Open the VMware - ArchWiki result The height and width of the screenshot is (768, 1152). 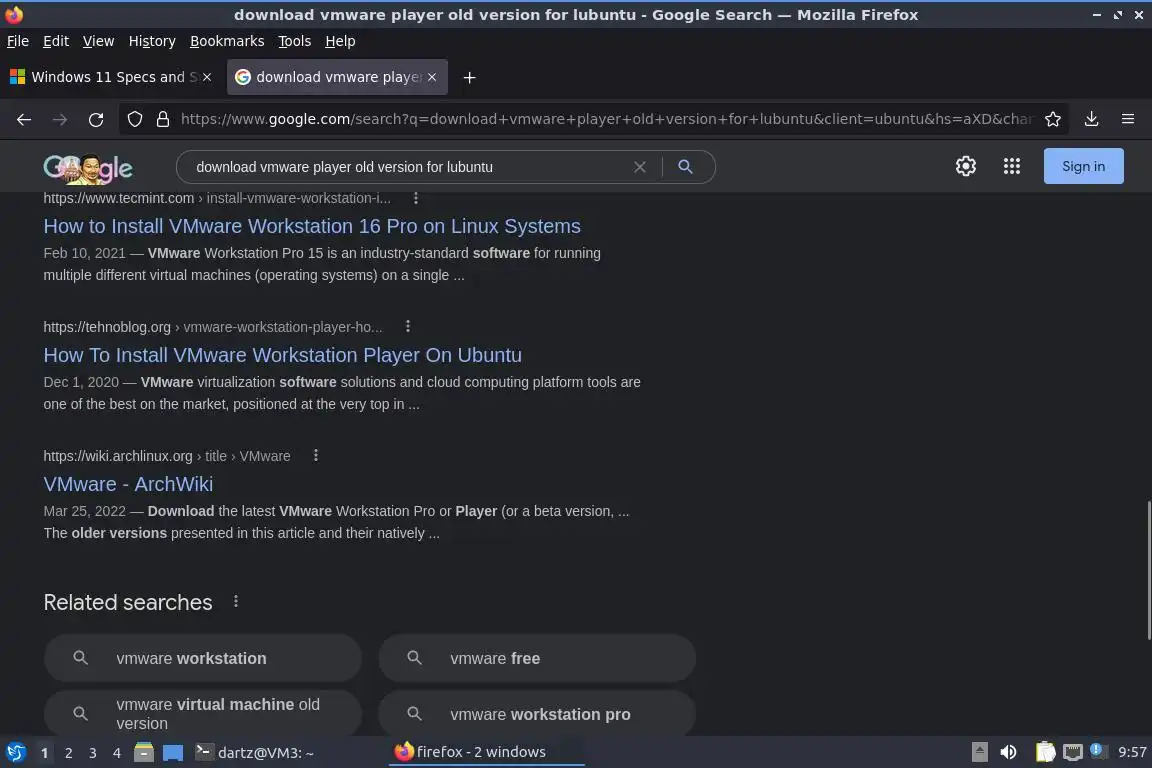coord(128,484)
